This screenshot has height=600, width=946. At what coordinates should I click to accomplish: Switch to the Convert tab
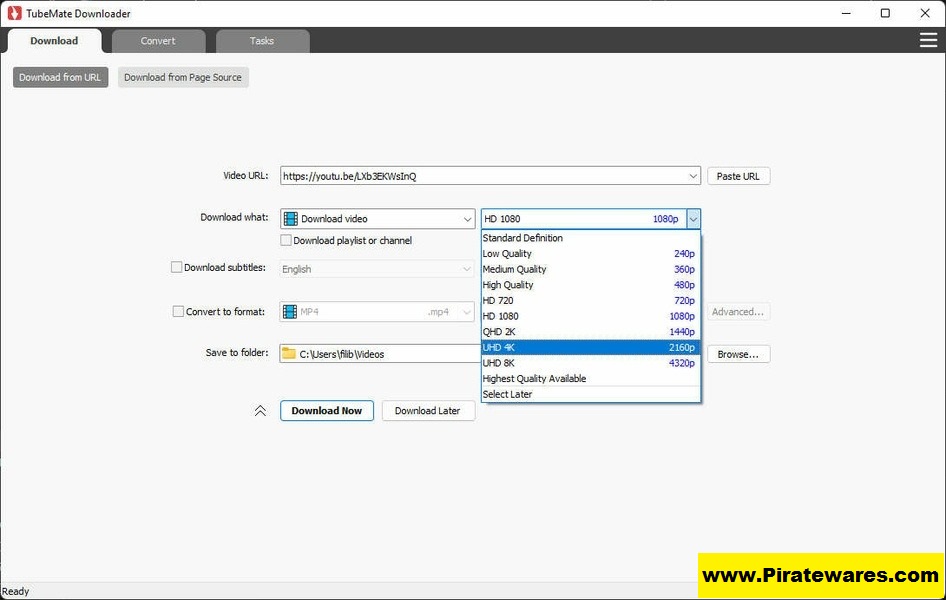coord(157,41)
